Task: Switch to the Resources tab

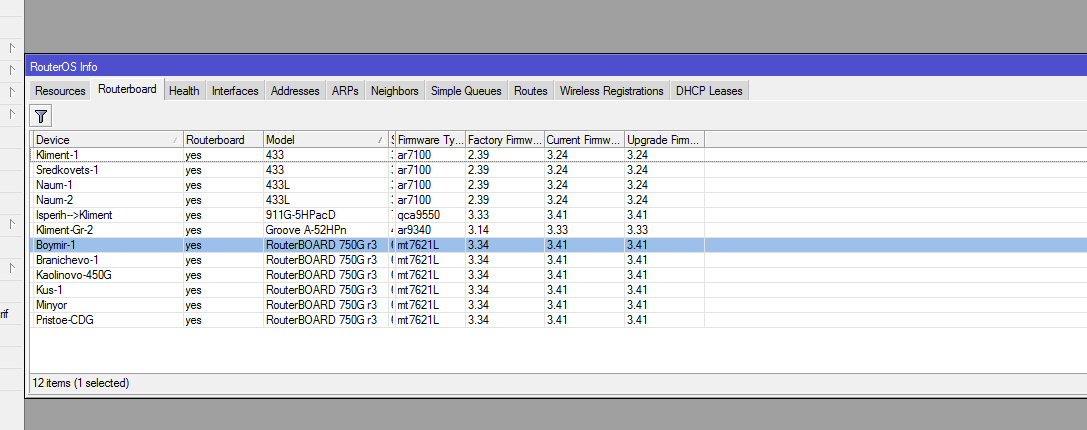Action: (60, 91)
